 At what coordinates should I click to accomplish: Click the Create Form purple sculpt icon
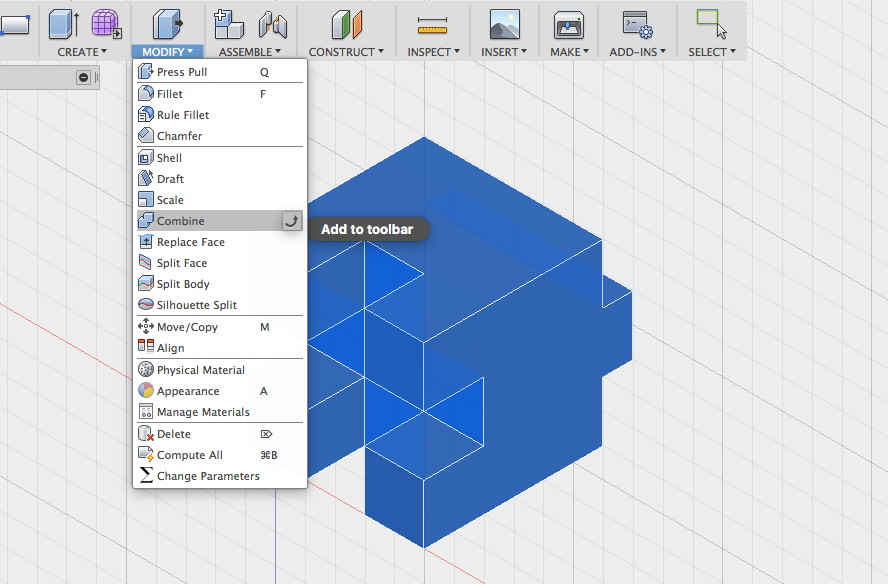tap(106, 24)
